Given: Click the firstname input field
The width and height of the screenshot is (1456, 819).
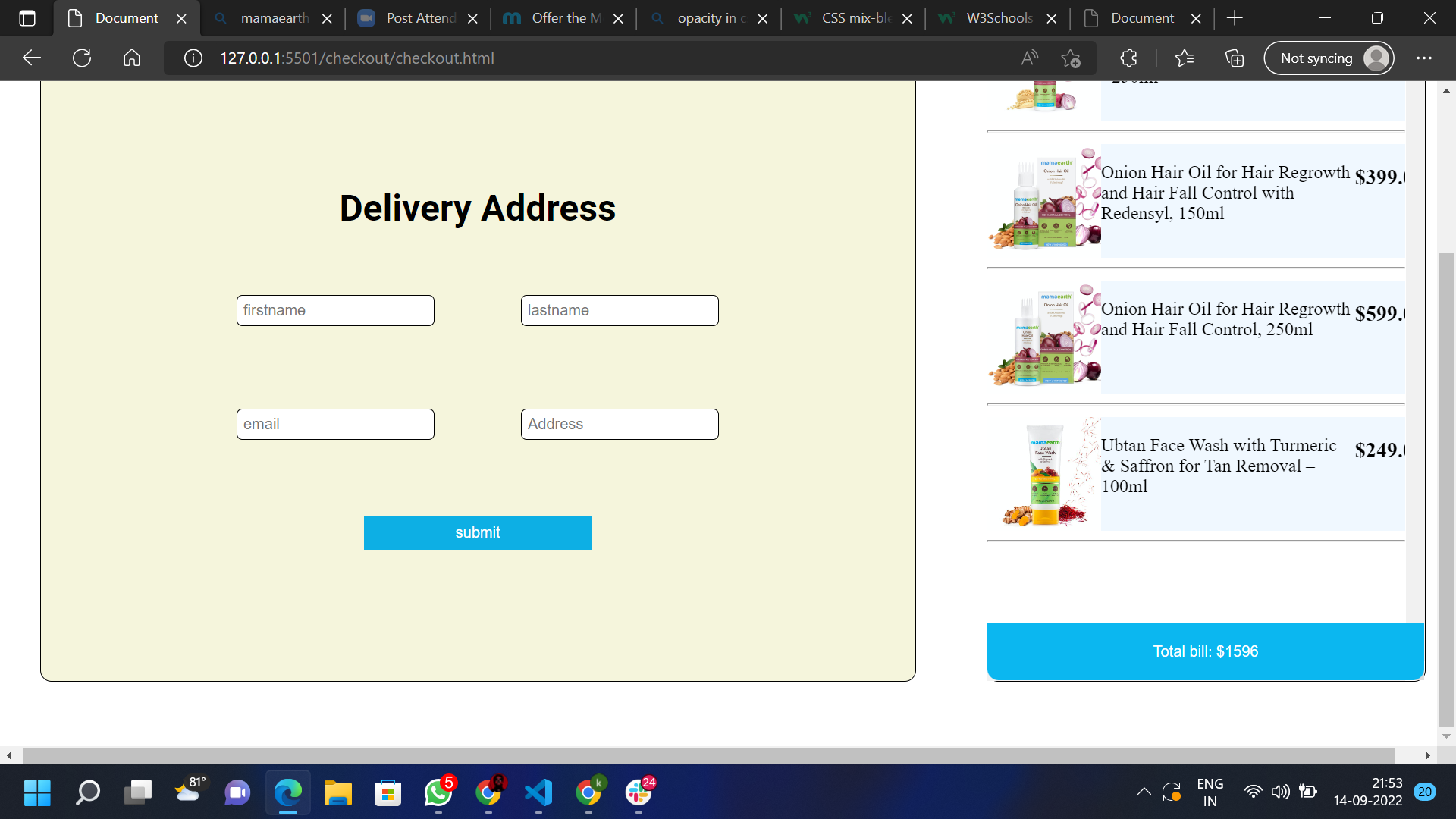Looking at the screenshot, I should (x=334, y=310).
